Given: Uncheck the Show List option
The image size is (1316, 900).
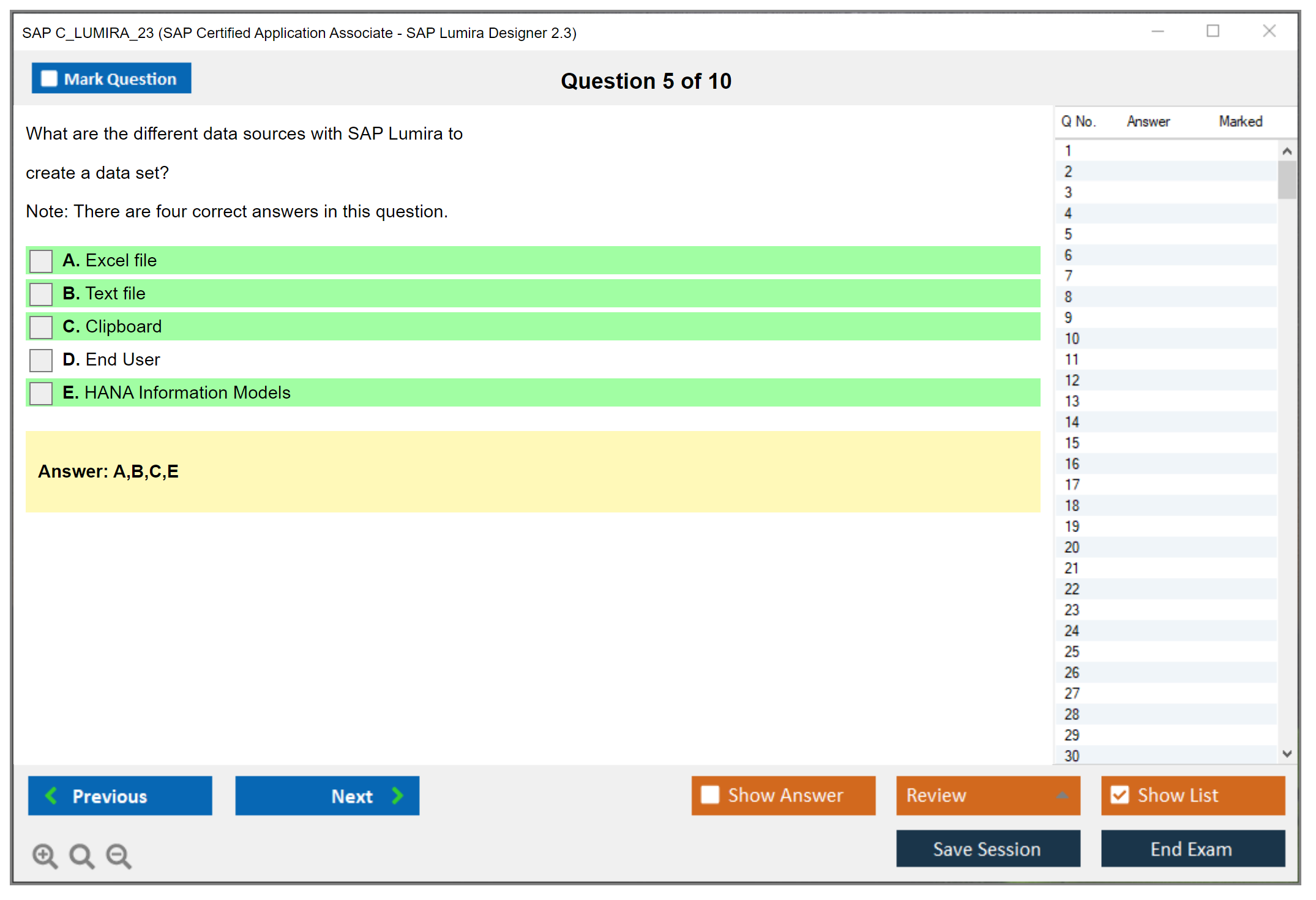Looking at the screenshot, I should (x=1120, y=795).
